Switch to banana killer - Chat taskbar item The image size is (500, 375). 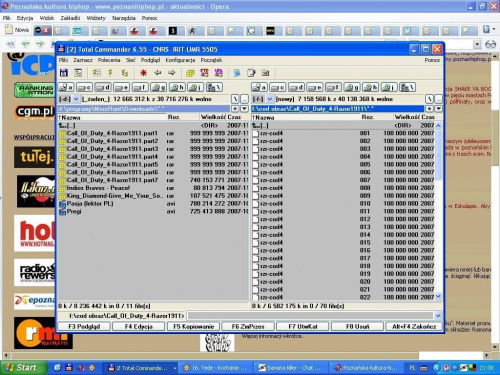point(290,368)
